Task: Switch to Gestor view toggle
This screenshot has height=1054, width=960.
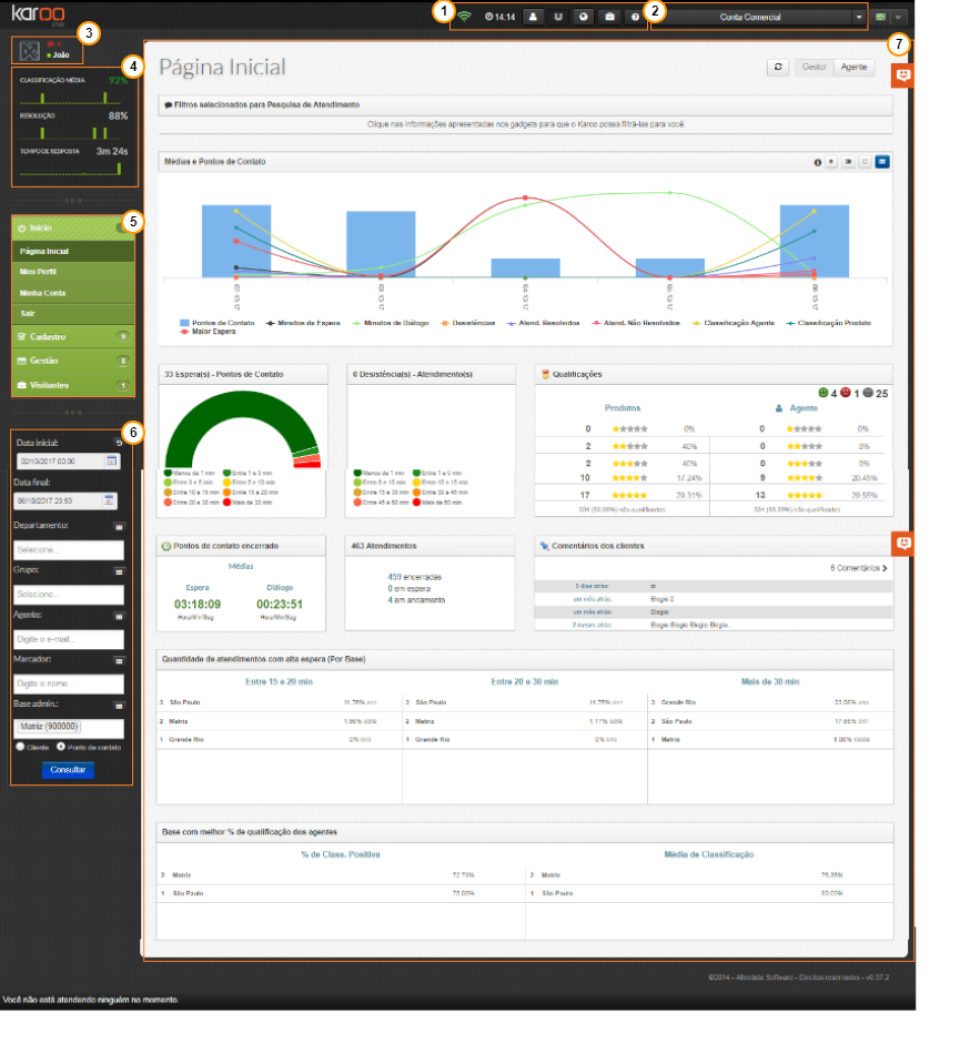Action: pos(815,67)
